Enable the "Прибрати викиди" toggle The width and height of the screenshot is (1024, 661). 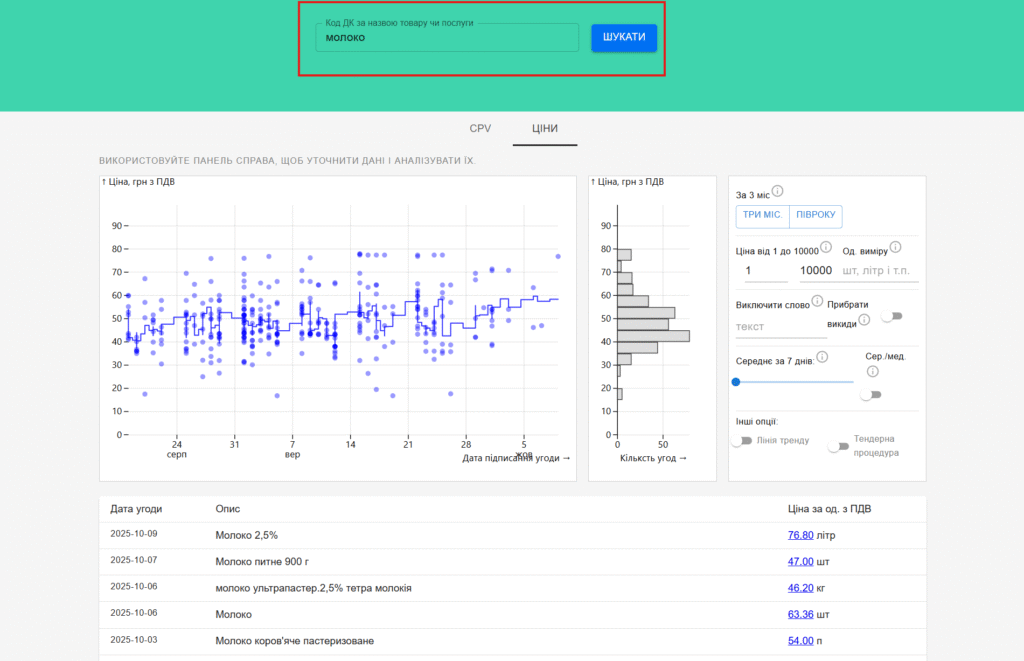tap(890, 316)
